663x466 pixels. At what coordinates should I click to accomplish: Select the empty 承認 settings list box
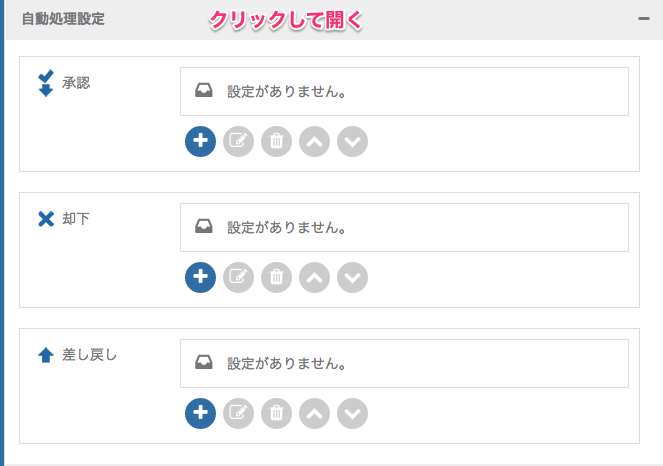[x=404, y=91]
